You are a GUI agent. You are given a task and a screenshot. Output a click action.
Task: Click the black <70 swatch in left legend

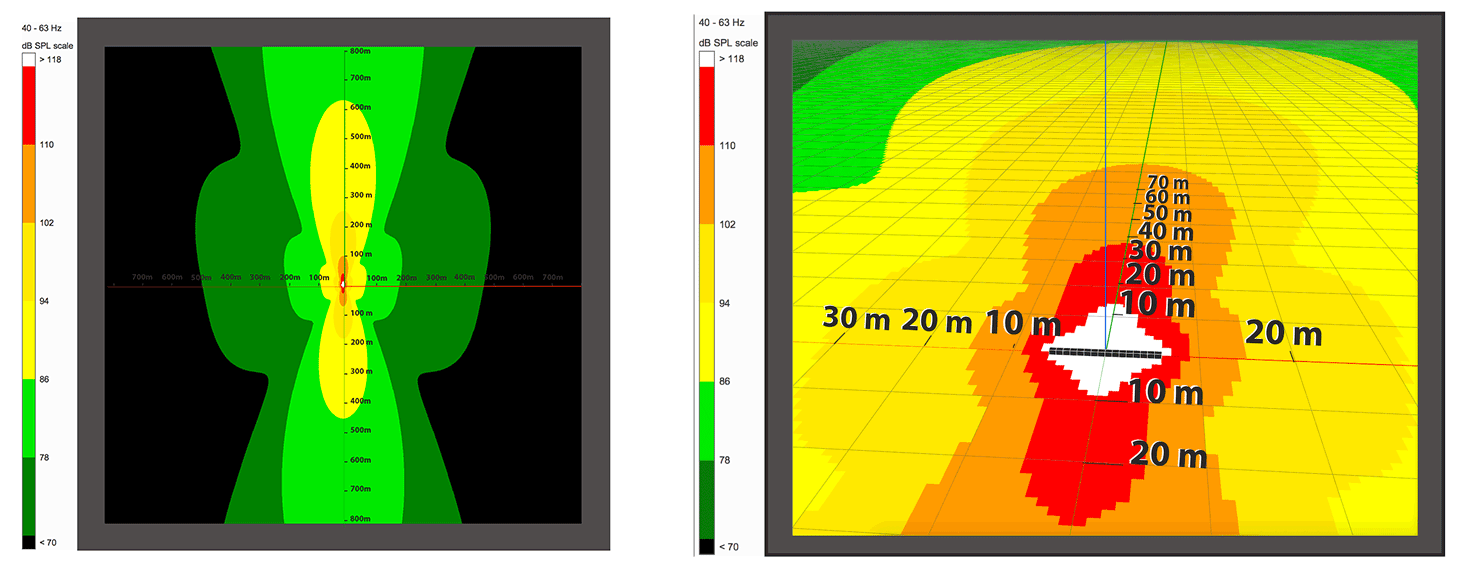click(x=28, y=542)
